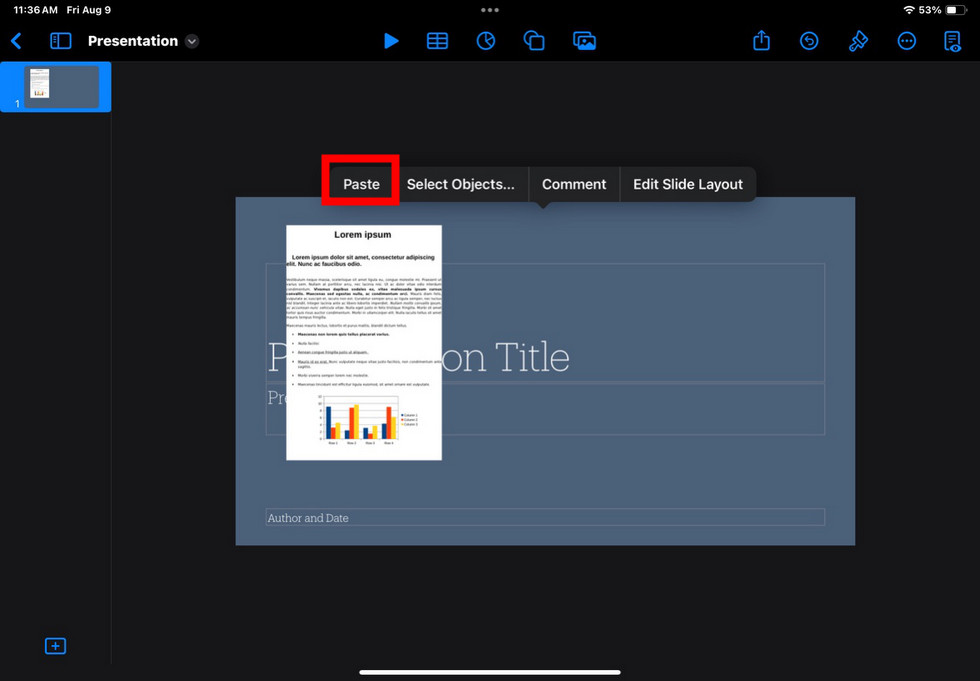Add a new slide with the plus button
The width and height of the screenshot is (980, 681).
(x=55, y=646)
